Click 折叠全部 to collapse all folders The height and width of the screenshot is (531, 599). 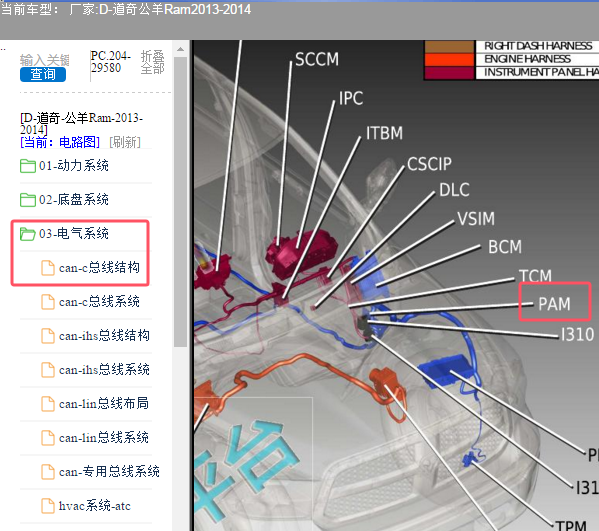coord(152,62)
